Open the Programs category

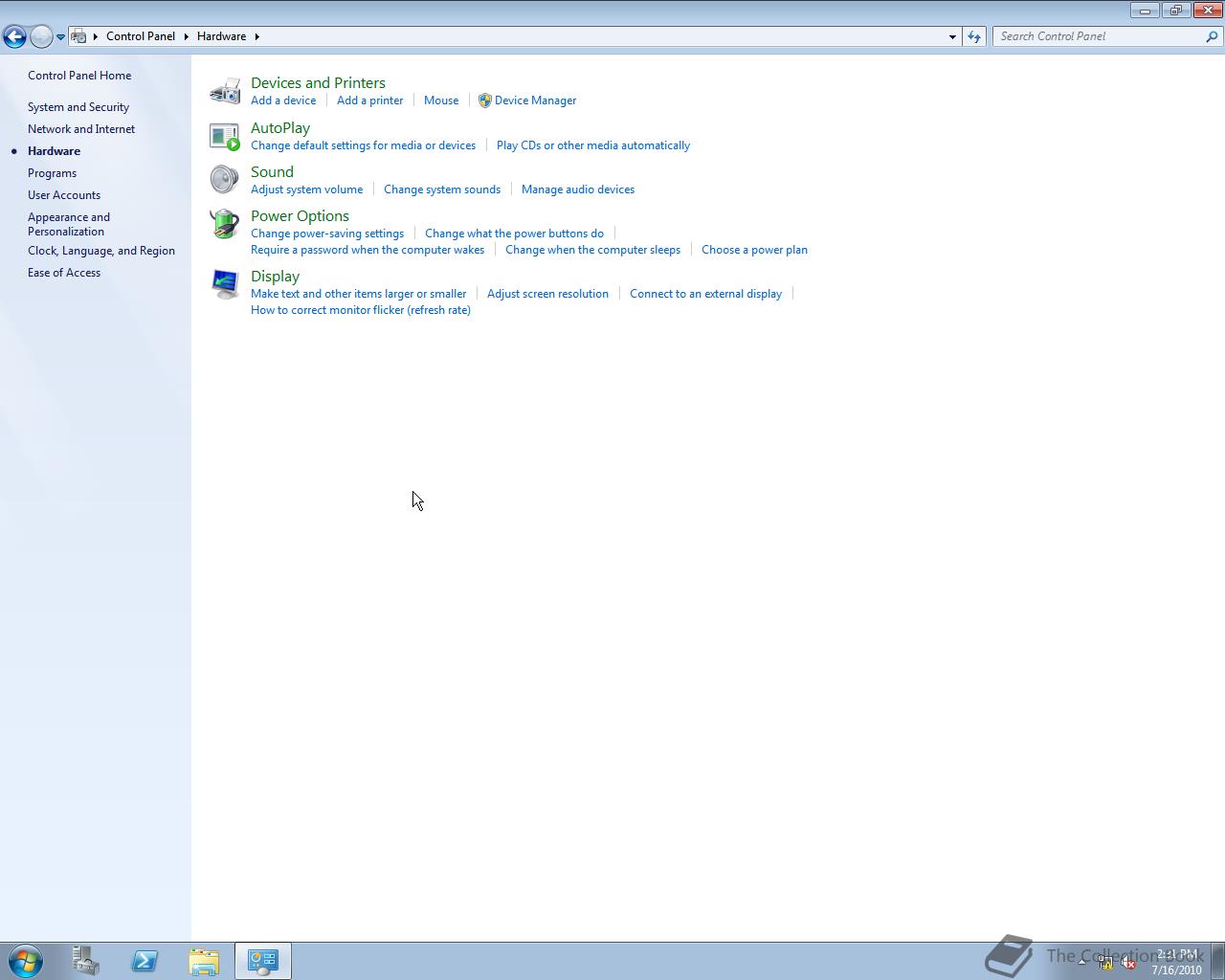pyautogui.click(x=52, y=173)
